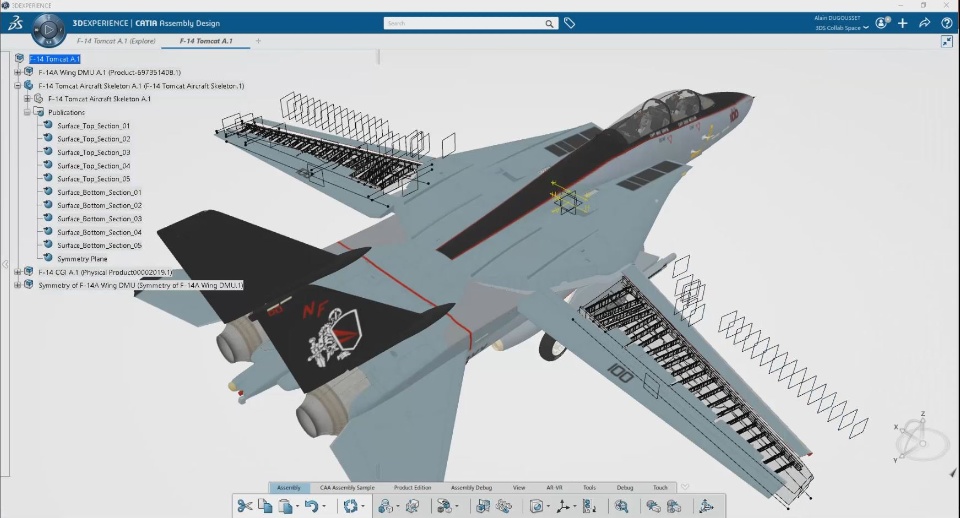
Task: Switch to CAA Assembly Sample tab
Action: tap(347, 487)
